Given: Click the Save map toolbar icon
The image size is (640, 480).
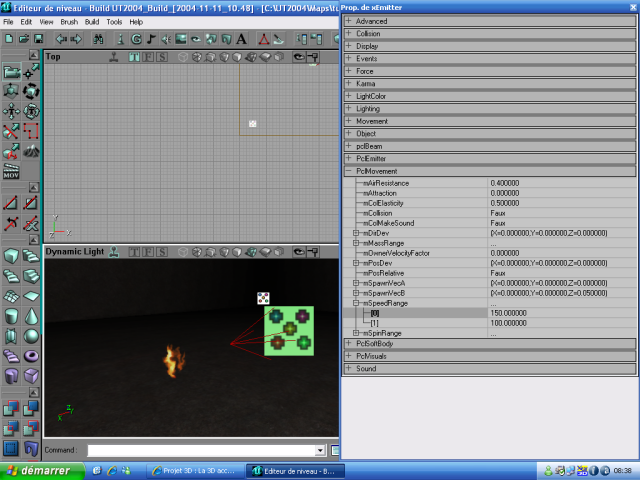Looking at the screenshot, I should (38, 39).
